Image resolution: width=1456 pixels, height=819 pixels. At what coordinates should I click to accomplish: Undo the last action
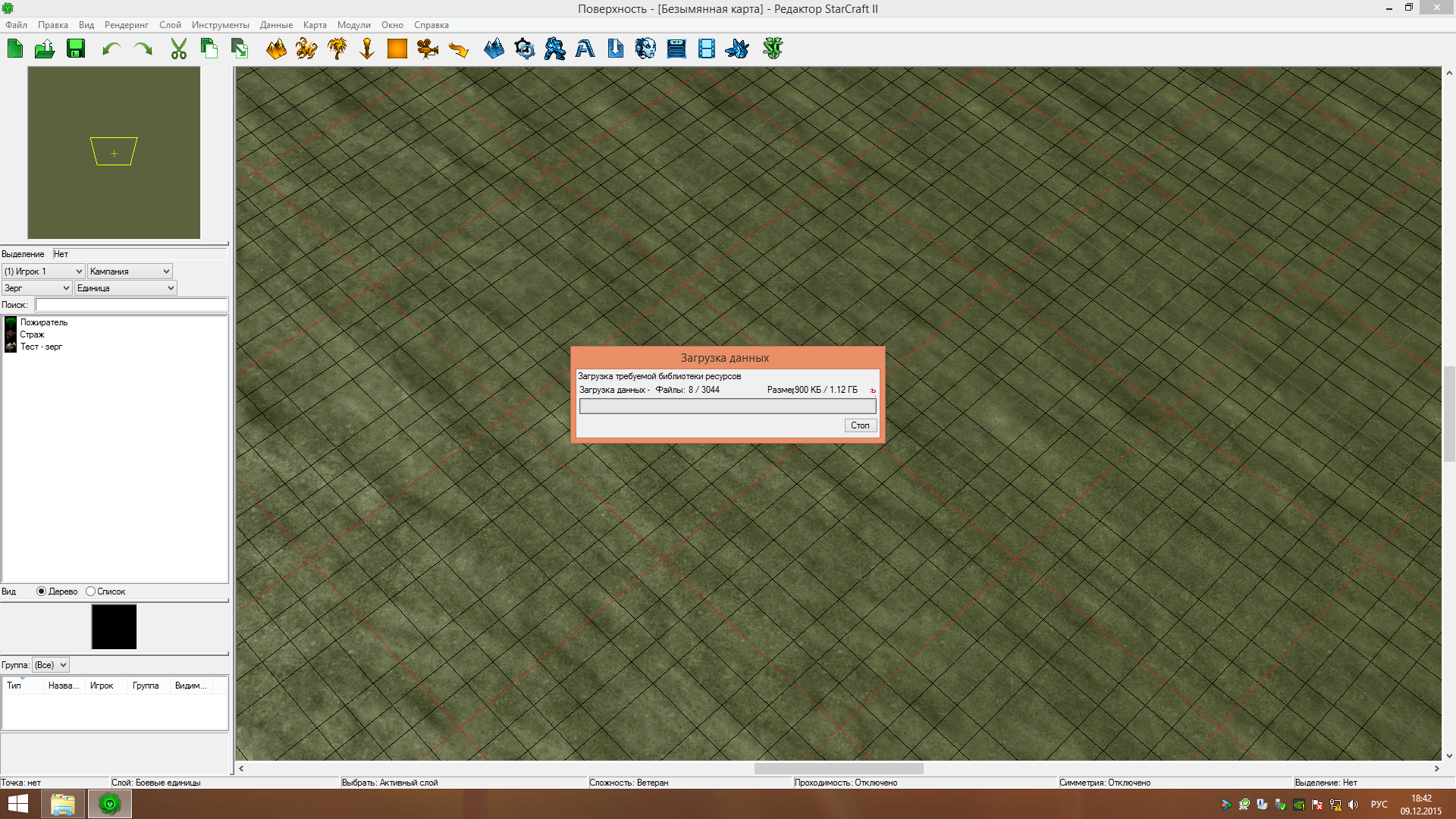point(111,49)
